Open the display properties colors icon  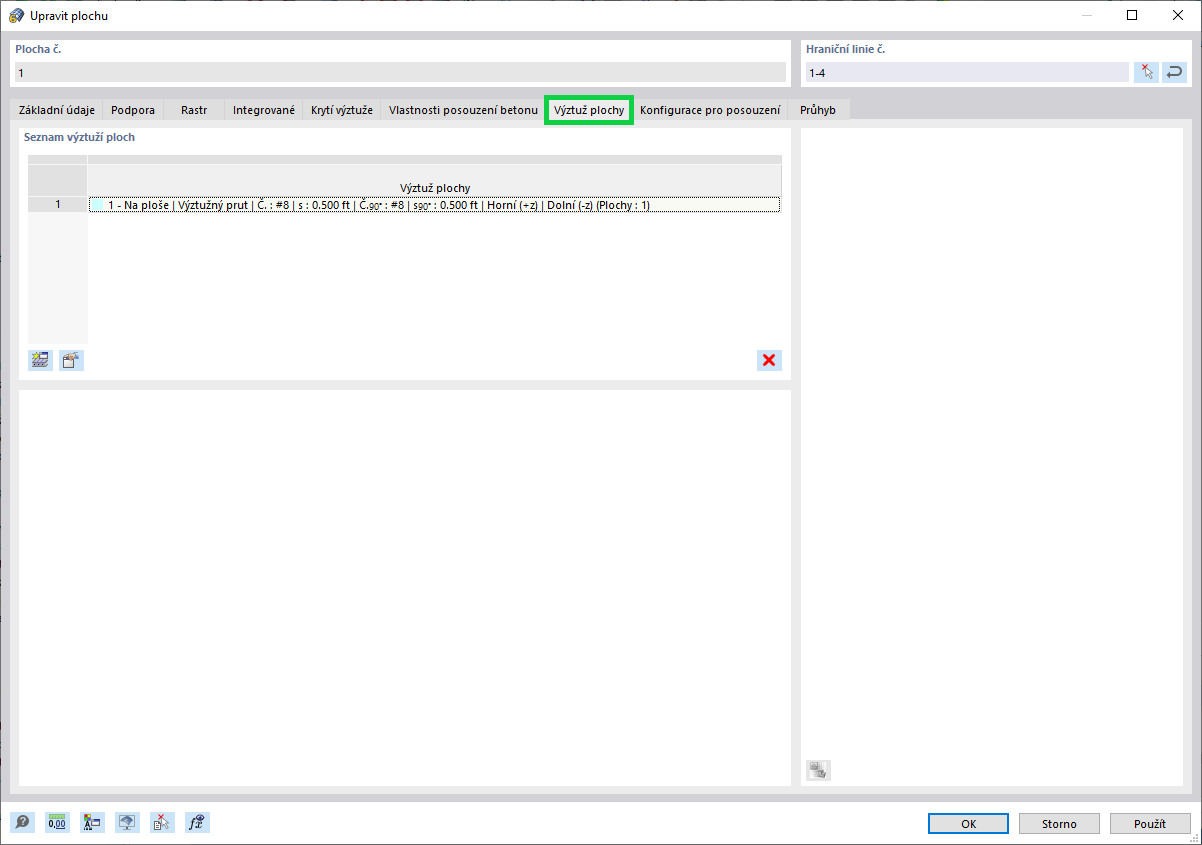[92, 822]
